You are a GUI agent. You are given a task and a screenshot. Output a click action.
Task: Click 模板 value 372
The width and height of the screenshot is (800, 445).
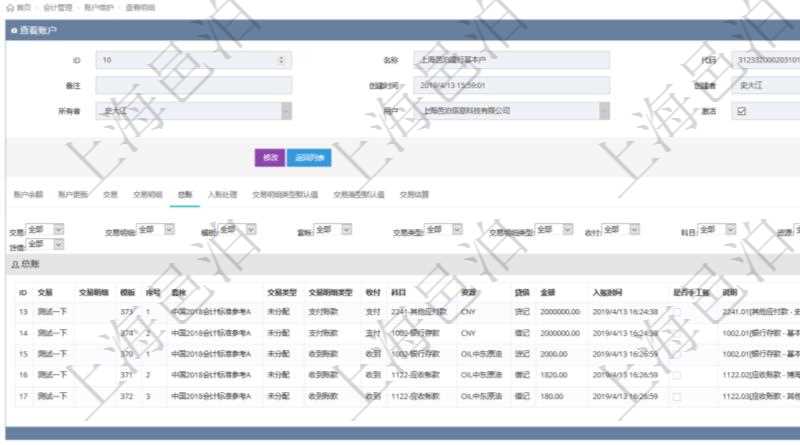[127, 397]
